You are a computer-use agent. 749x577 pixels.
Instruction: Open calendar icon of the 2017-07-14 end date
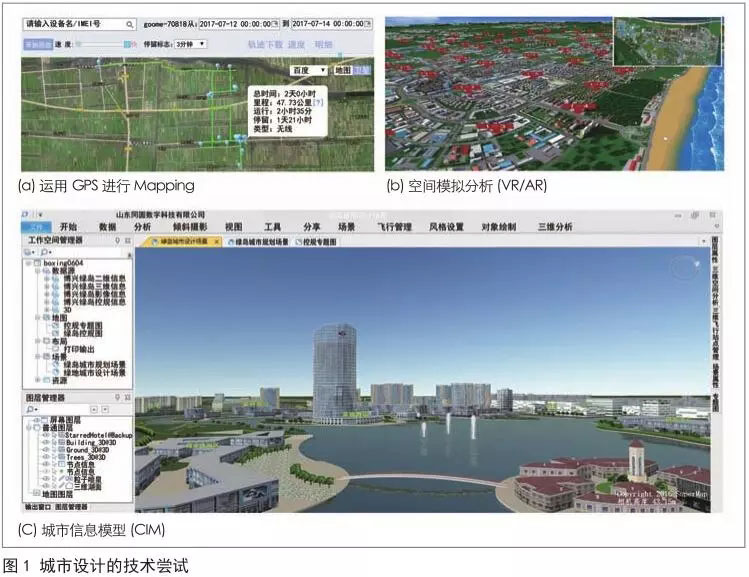click(368, 23)
